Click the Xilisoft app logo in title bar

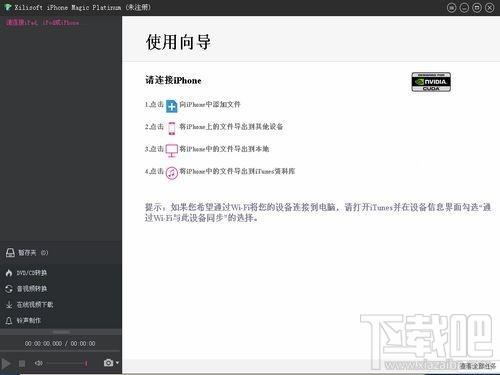pos(7,7)
